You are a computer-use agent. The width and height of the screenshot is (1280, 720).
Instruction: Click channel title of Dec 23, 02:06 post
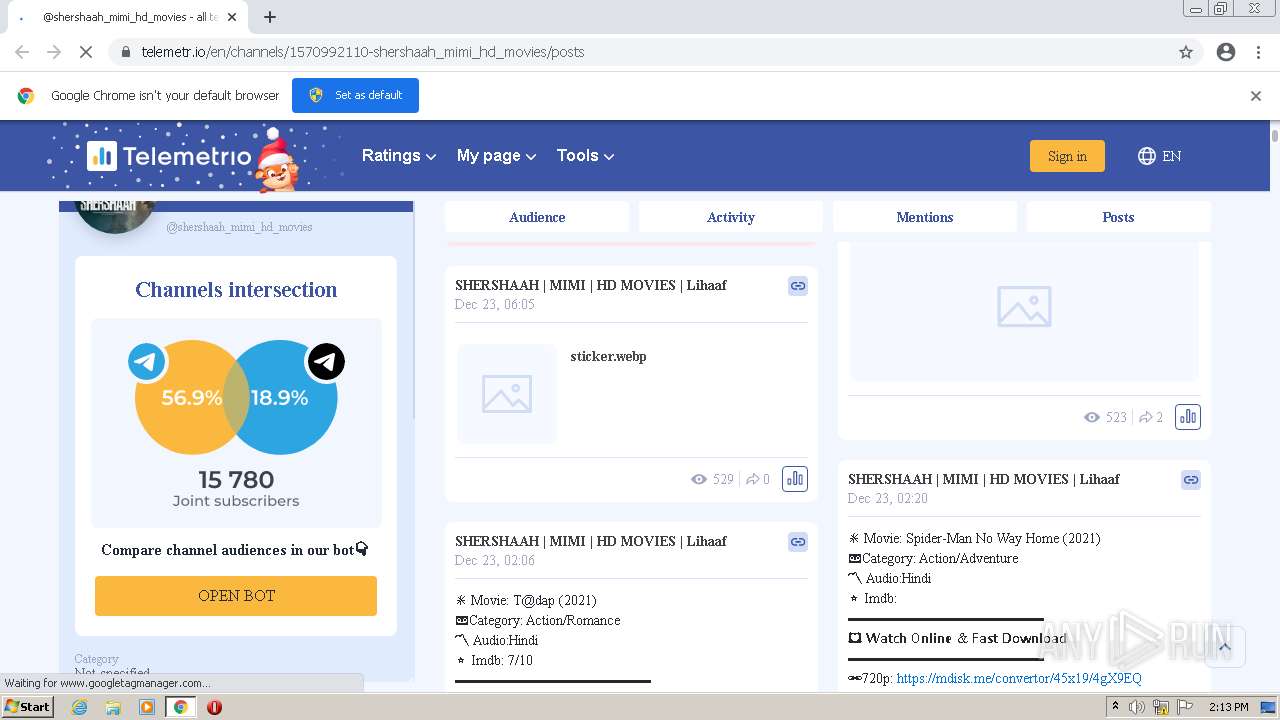click(590, 541)
